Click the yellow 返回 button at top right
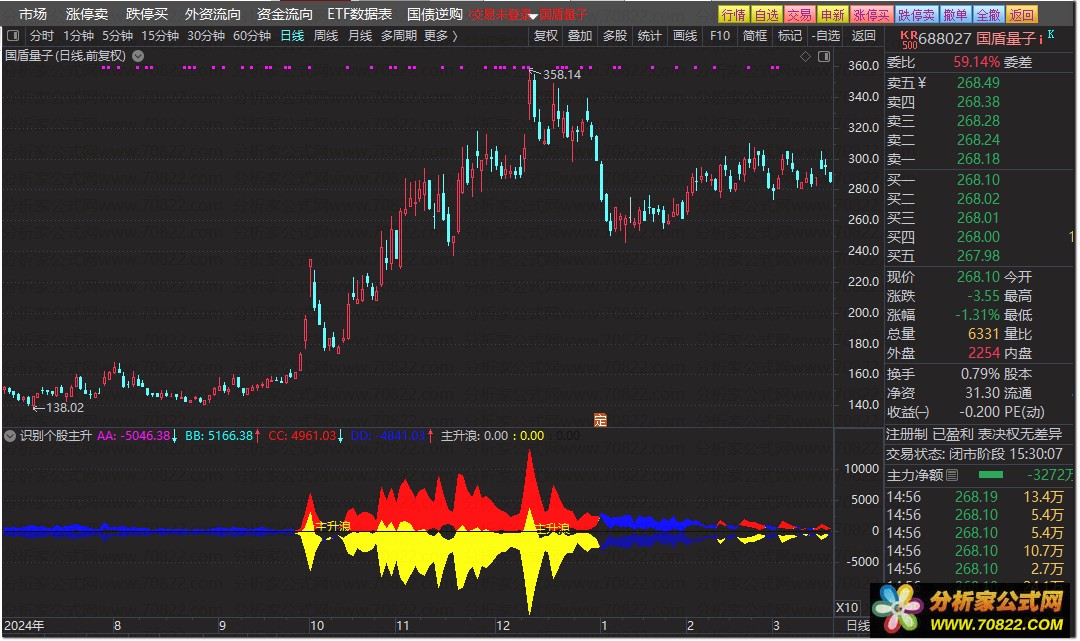 tap(1021, 14)
